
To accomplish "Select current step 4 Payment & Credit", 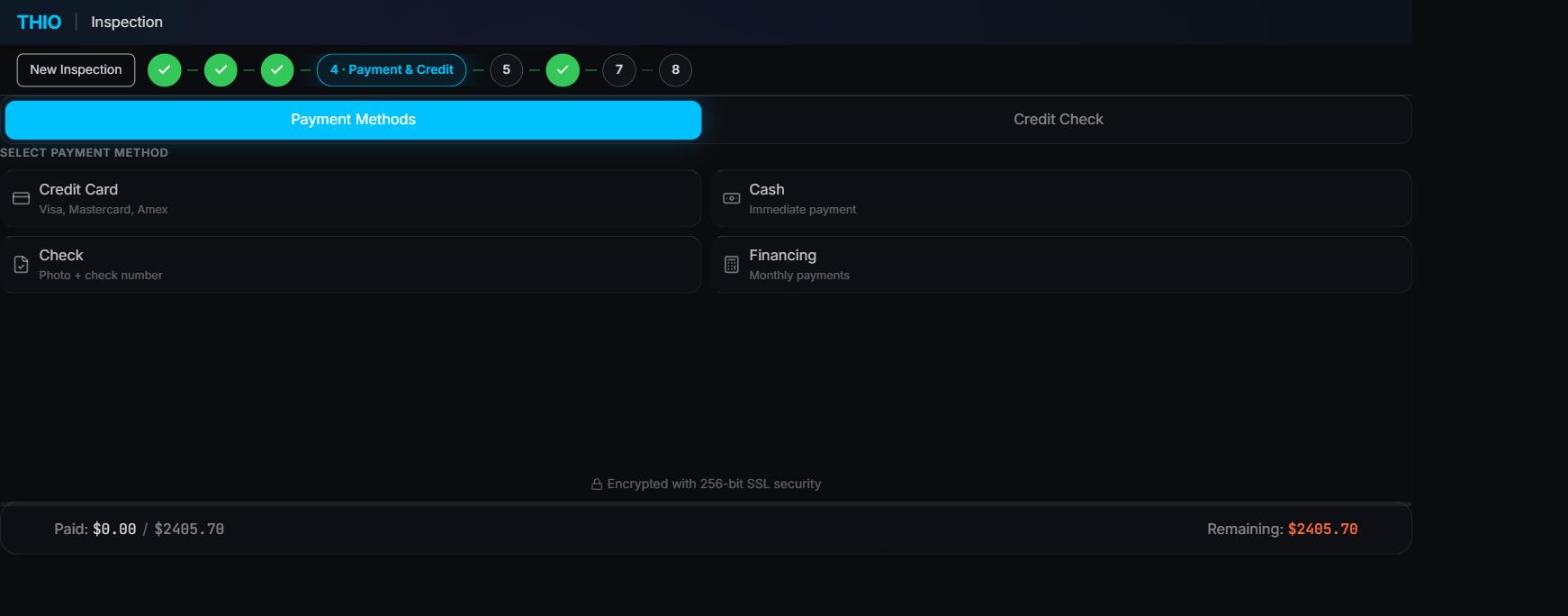I will point(392,70).
